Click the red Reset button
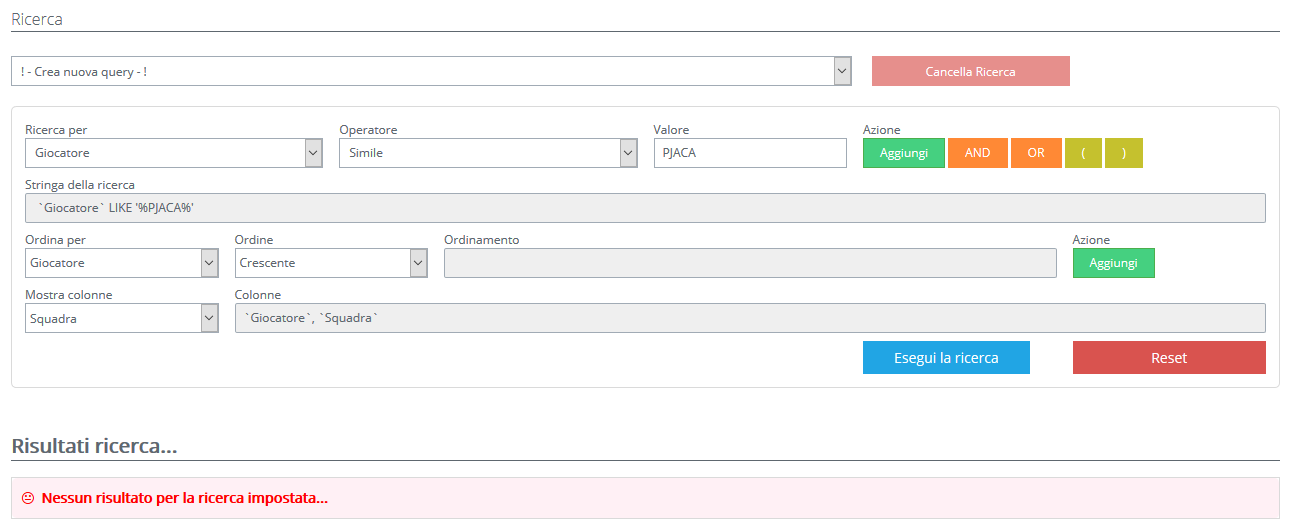The width and height of the screenshot is (1300, 530). (x=1169, y=358)
